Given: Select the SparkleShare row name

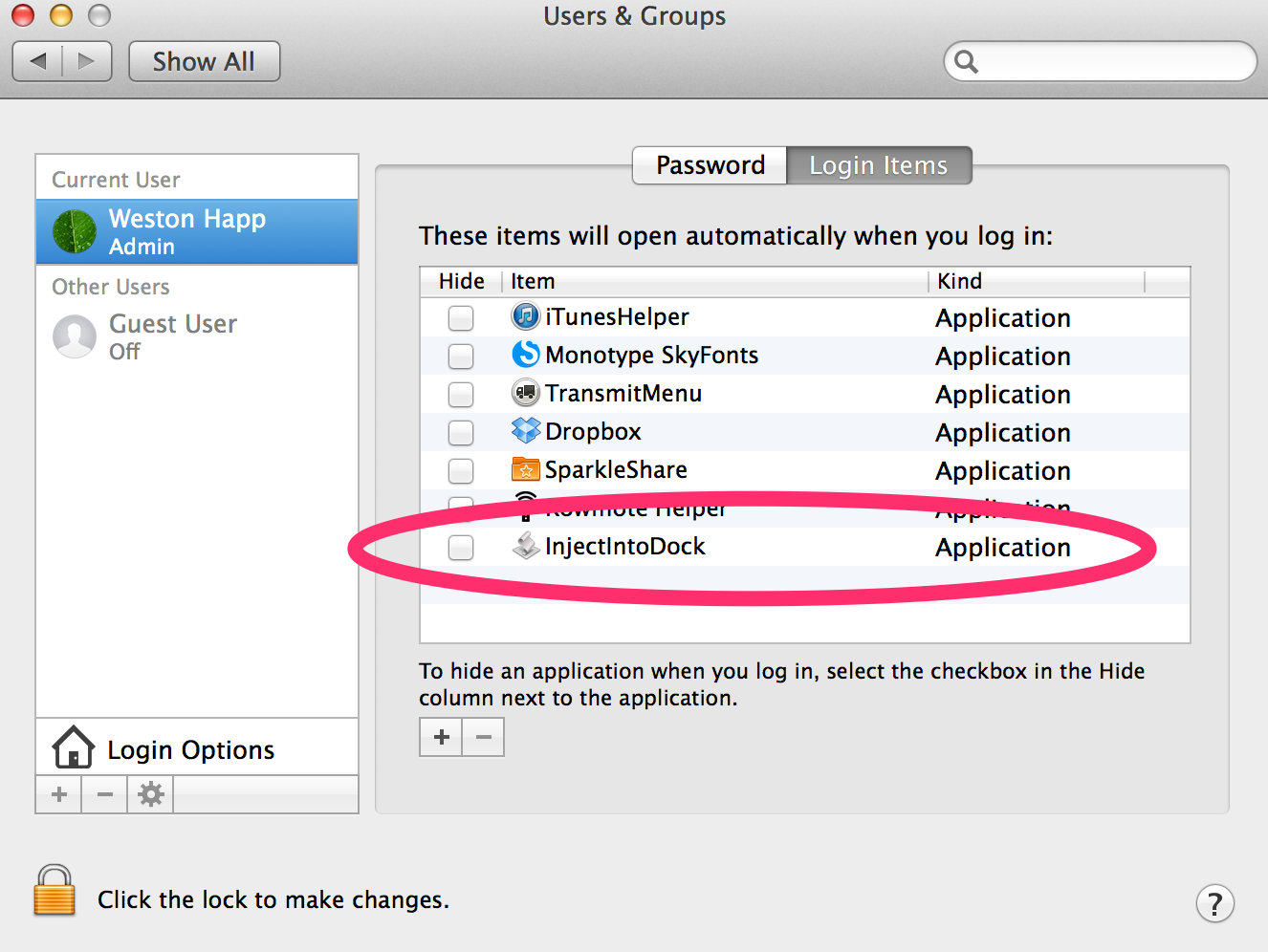Looking at the screenshot, I should pyautogui.click(x=616, y=470).
